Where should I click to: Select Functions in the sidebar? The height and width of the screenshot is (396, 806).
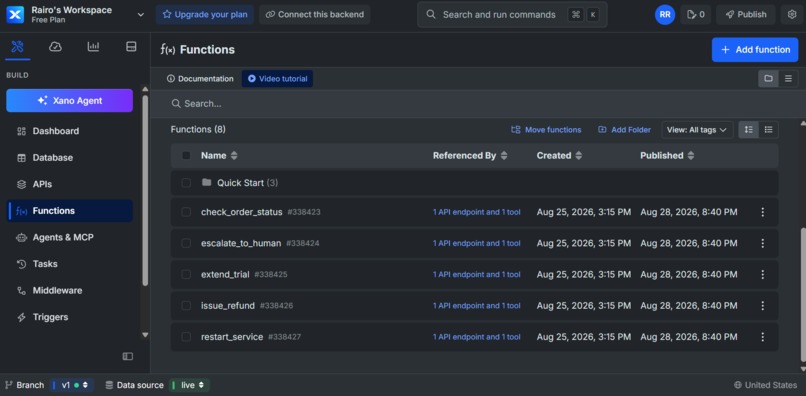pos(69,211)
